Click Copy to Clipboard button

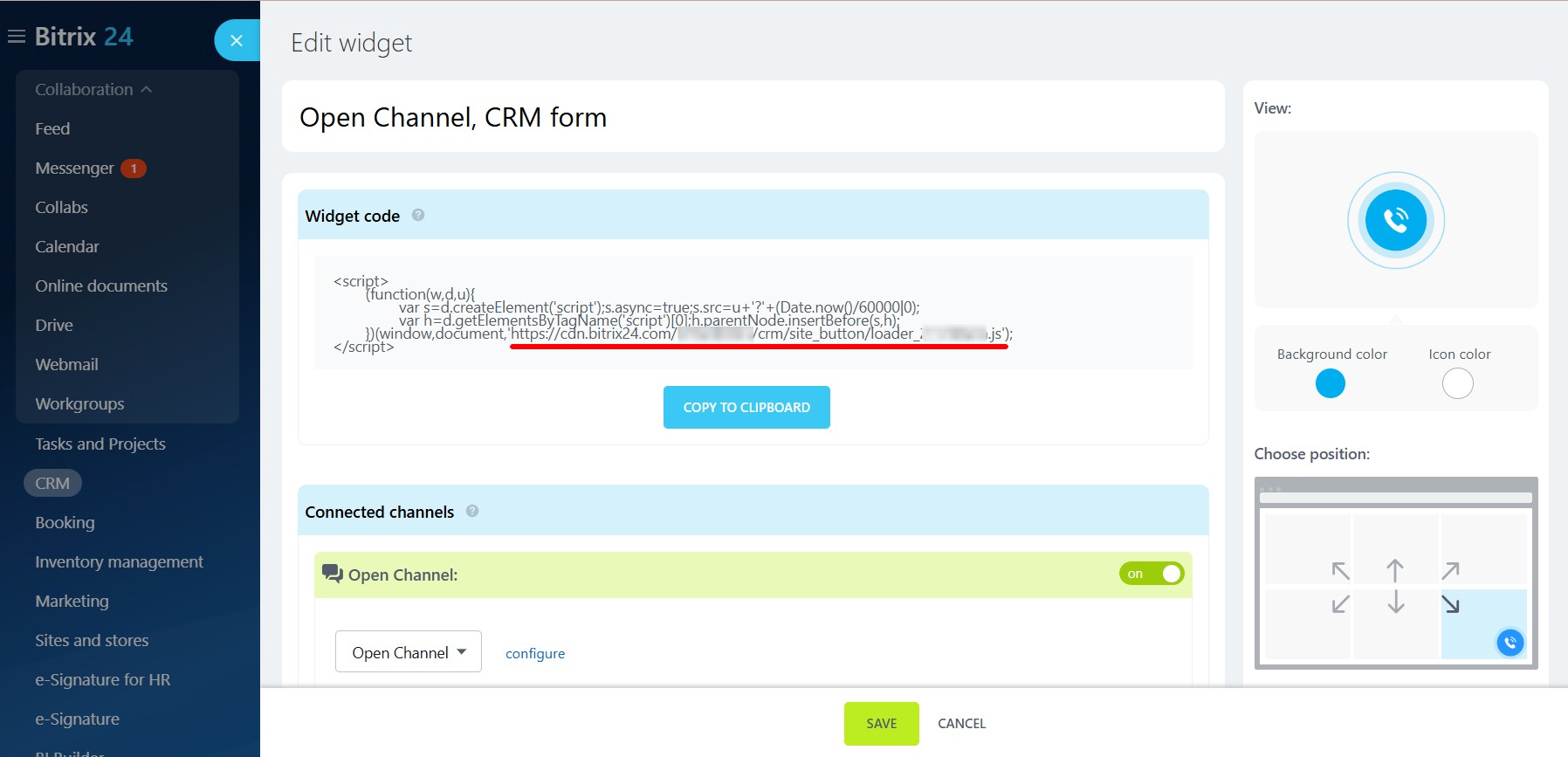click(746, 407)
